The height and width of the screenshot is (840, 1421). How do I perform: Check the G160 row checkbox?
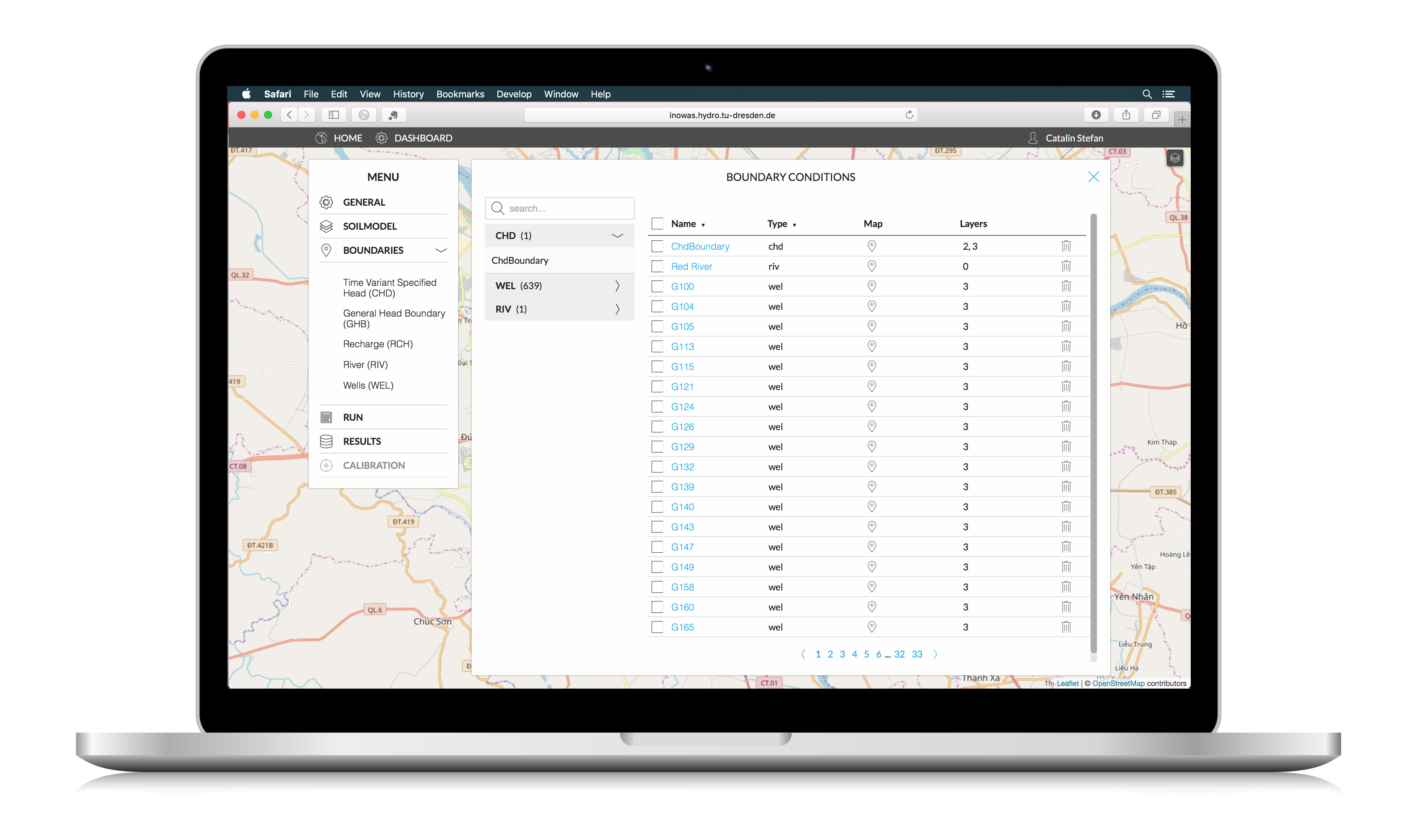click(x=656, y=607)
